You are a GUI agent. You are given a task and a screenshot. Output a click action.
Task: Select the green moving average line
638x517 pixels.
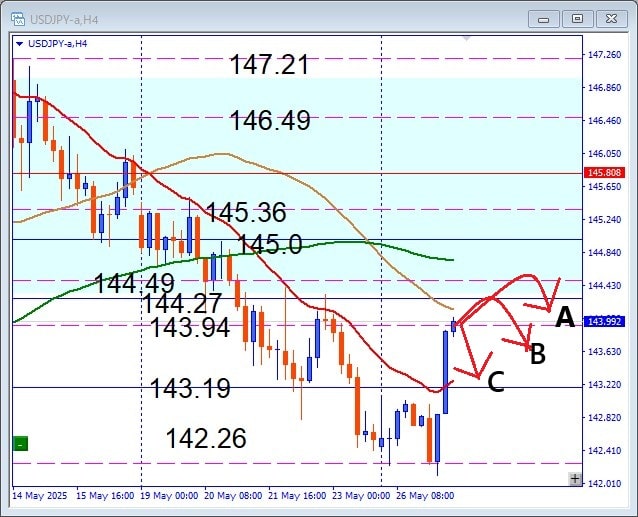click(350, 242)
